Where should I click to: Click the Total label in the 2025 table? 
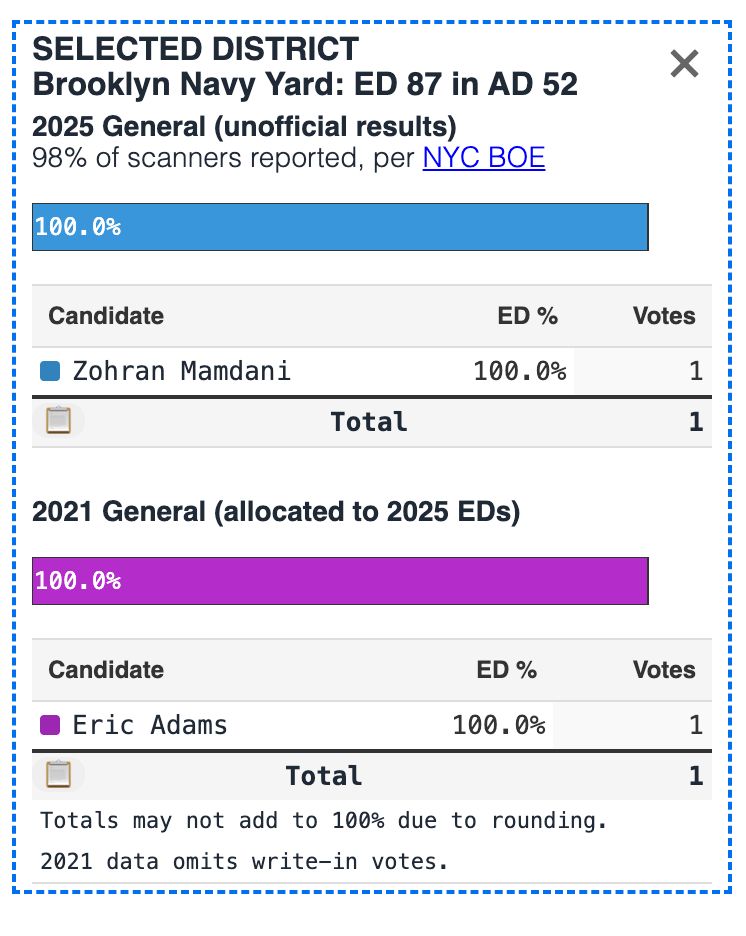coord(369,422)
